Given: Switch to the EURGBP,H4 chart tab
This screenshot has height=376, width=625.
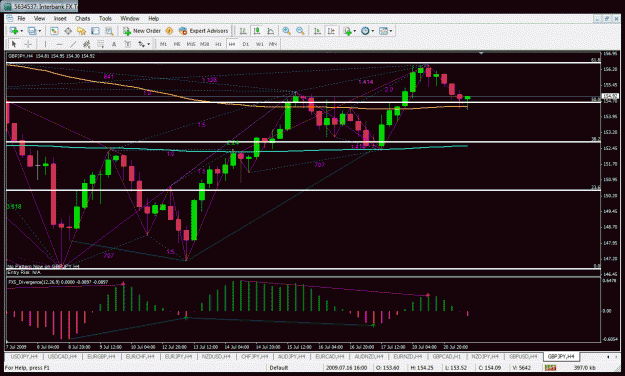Looking at the screenshot, I should click(101, 356).
